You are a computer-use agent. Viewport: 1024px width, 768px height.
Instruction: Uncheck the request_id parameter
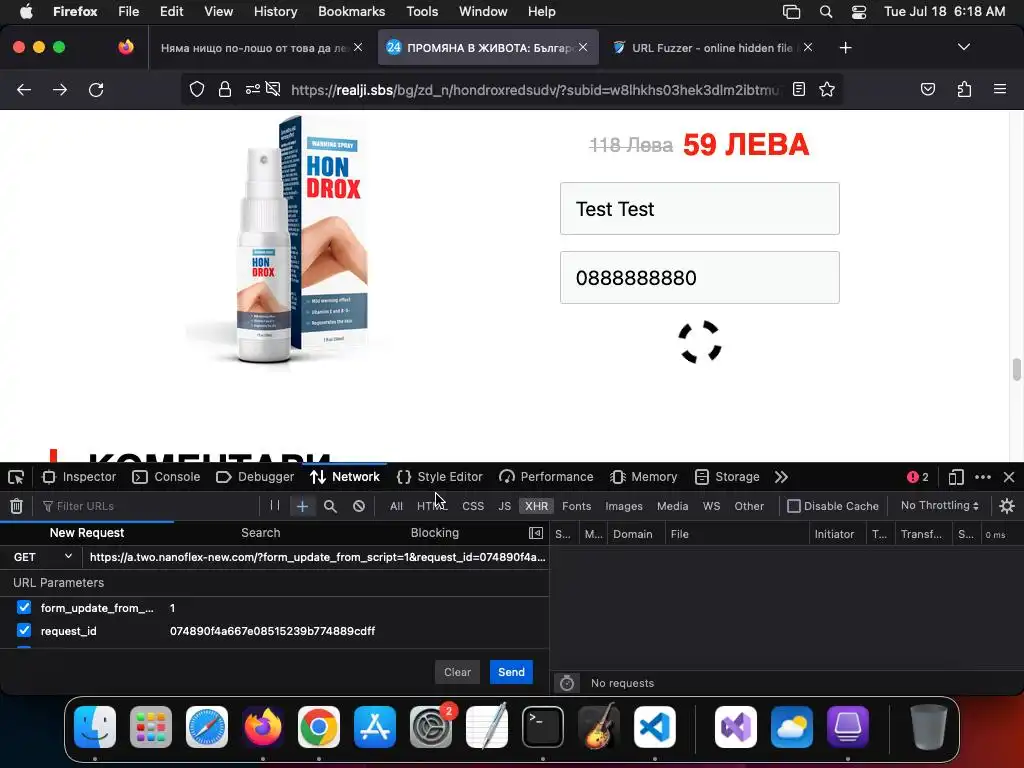(24, 630)
